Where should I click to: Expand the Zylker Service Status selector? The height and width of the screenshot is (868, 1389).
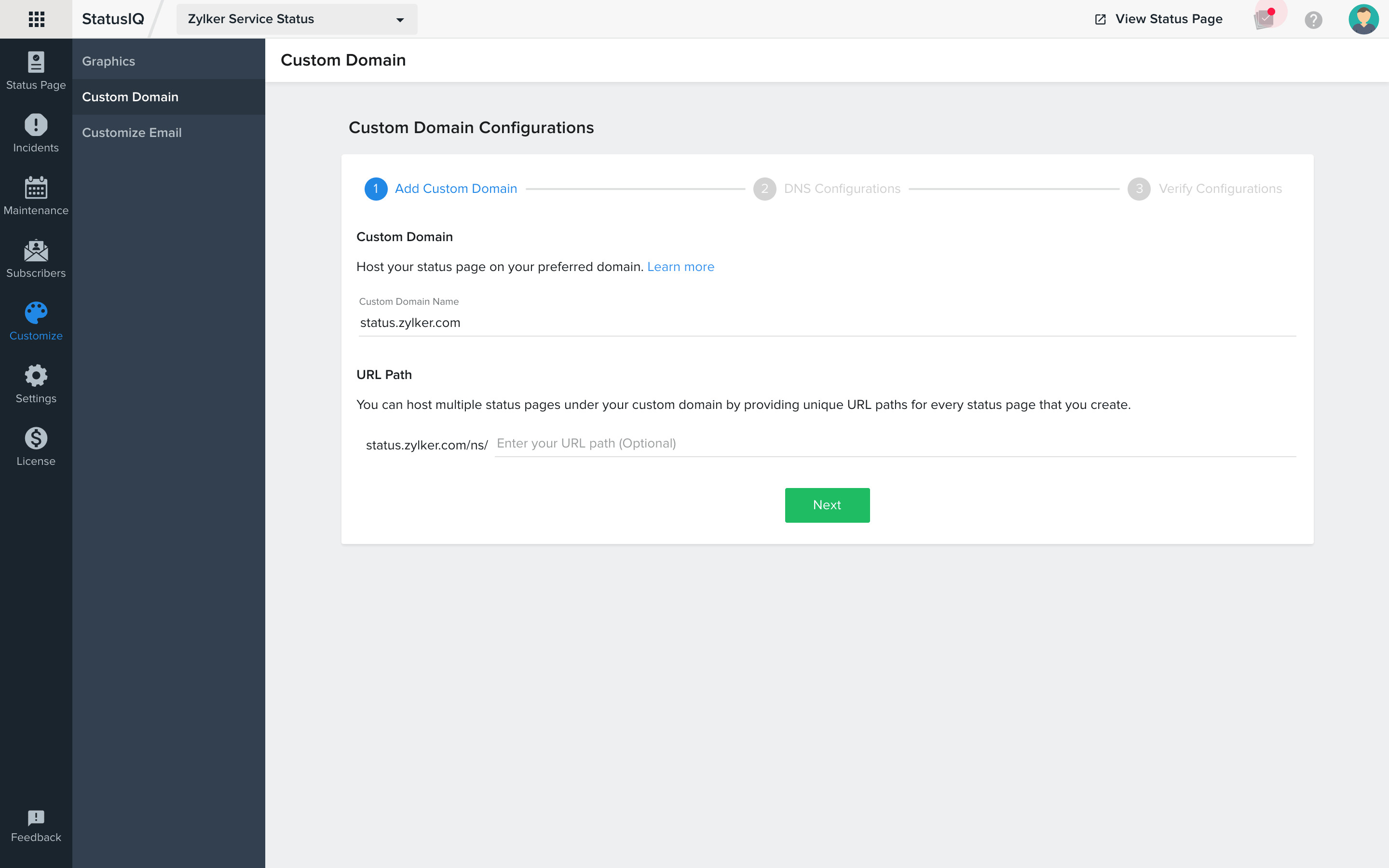(x=296, y=19)
